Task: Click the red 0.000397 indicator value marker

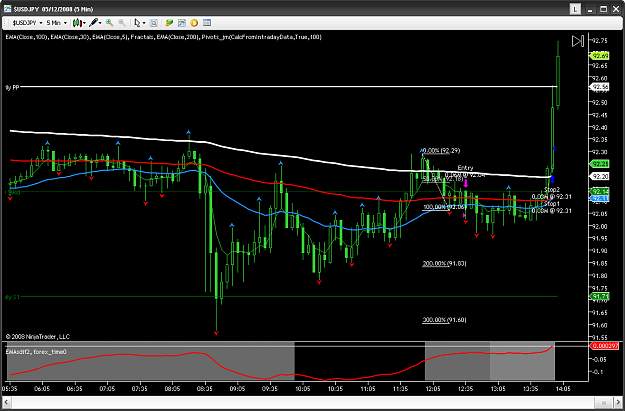Action: (x=604, y=346)
